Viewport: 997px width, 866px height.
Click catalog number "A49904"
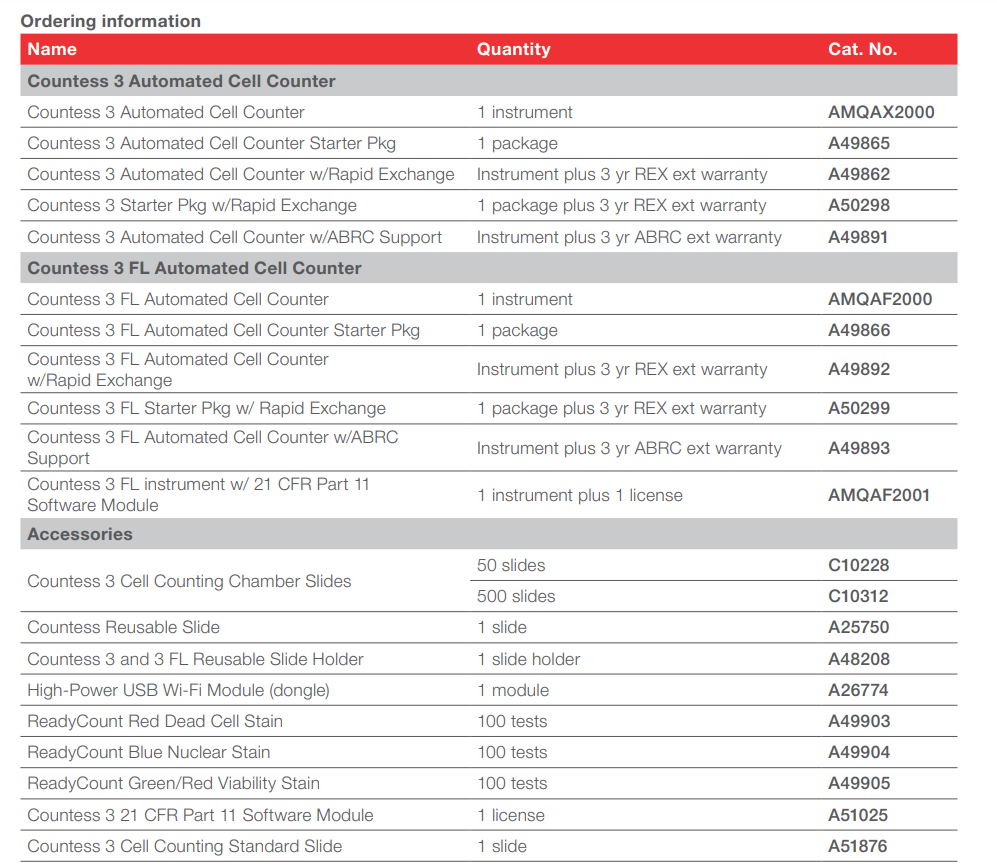(x=859, y=753)
